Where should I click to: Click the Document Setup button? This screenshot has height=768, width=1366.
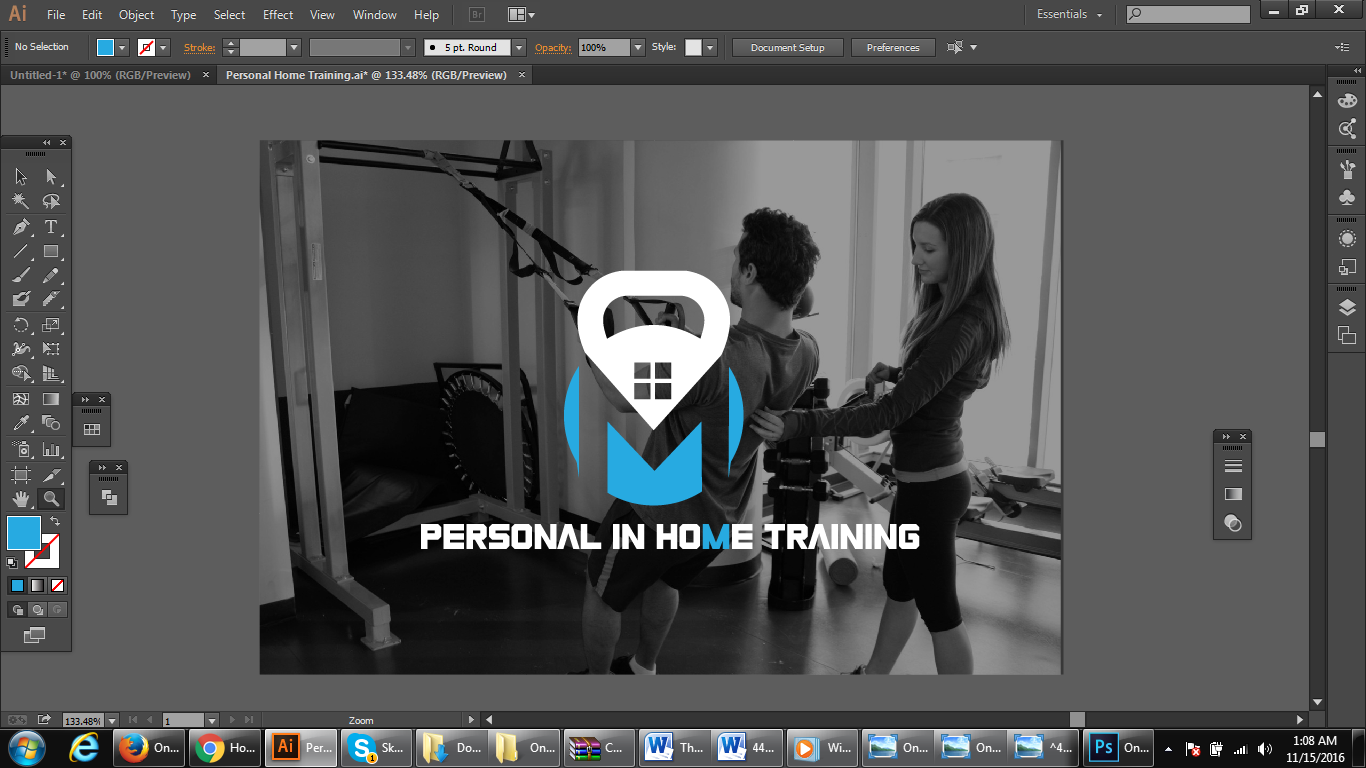click(x=788, y=47)
